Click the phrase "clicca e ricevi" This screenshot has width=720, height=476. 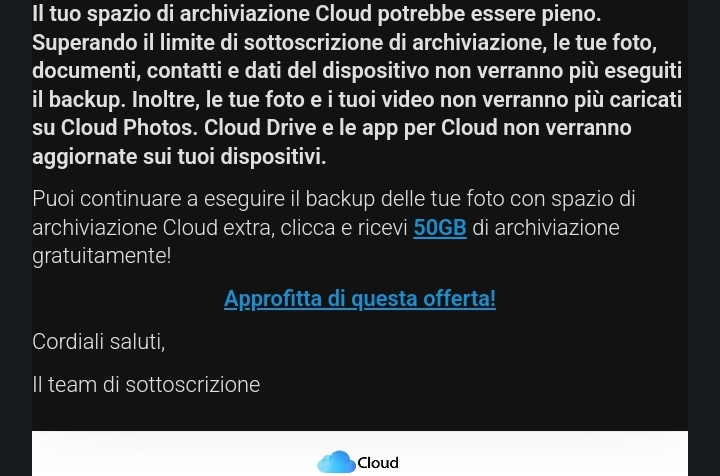344,228
